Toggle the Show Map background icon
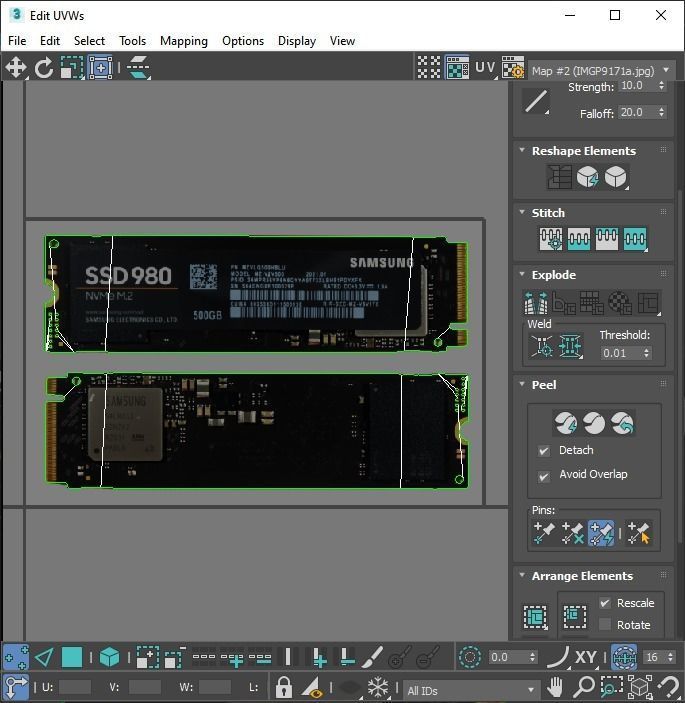685x703 pixels. click(x=457, y=67)
